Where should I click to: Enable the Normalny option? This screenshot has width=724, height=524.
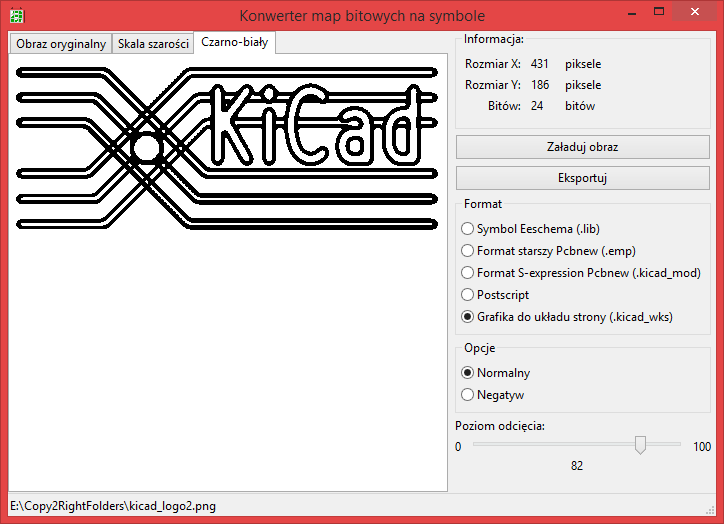tap(495, 373)
